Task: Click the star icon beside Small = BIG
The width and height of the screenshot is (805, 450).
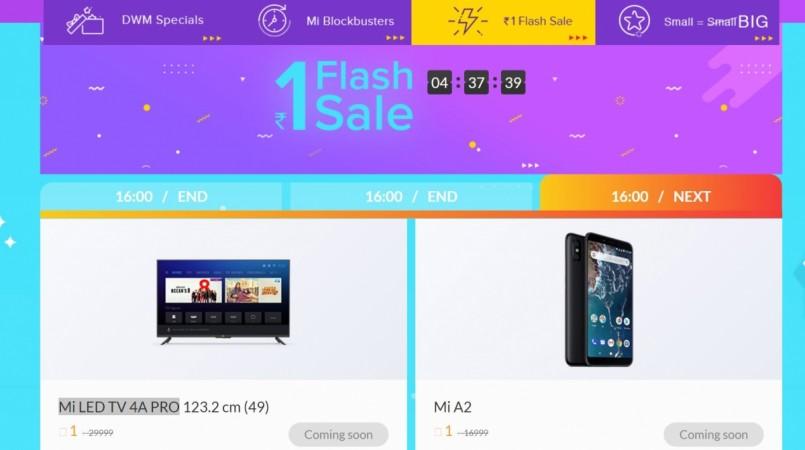Action: [634, 21]
